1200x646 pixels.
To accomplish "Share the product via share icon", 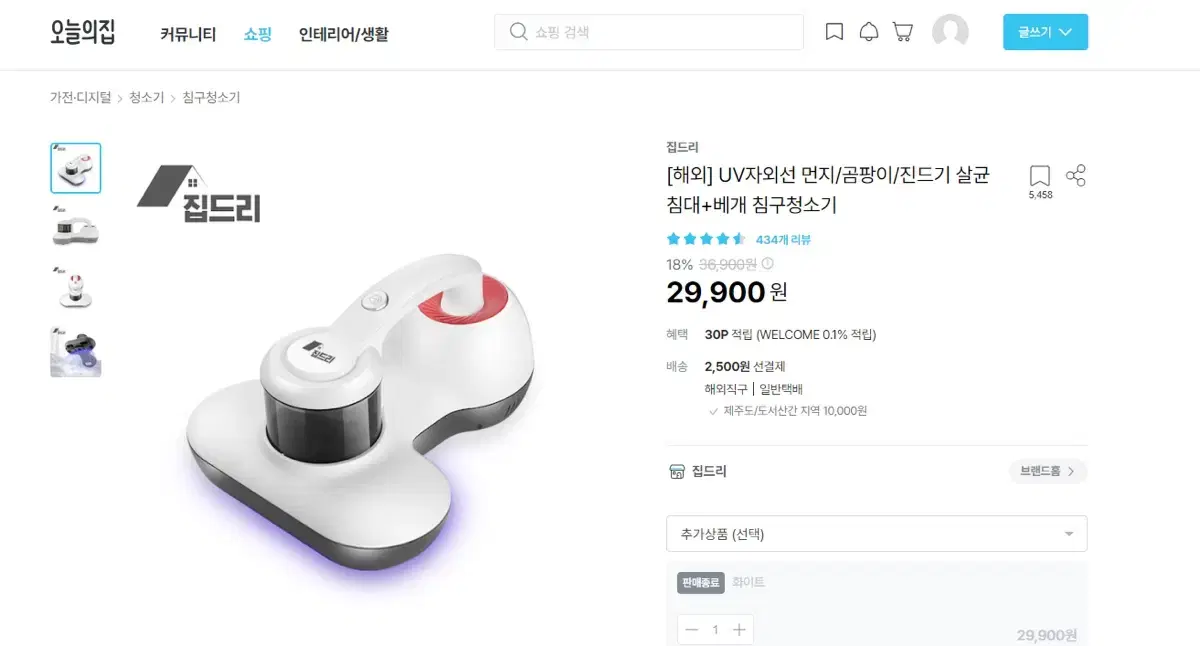I will point(1076,176).
